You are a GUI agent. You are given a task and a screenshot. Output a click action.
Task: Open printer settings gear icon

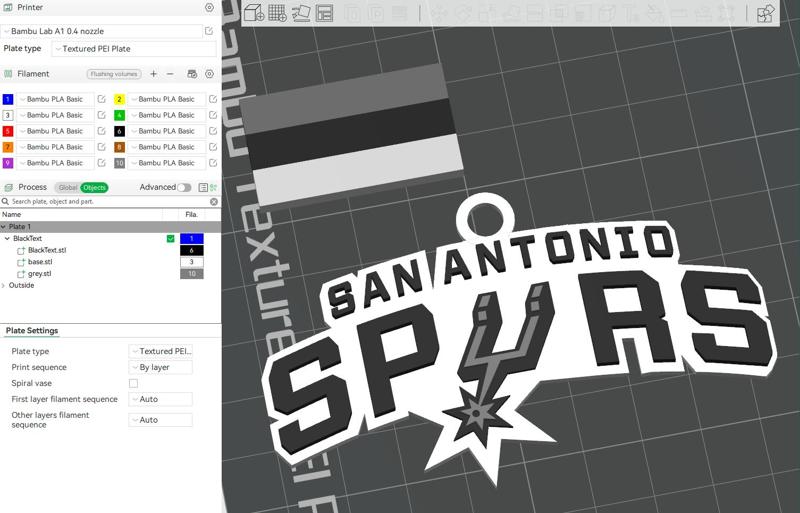point(209,8)
